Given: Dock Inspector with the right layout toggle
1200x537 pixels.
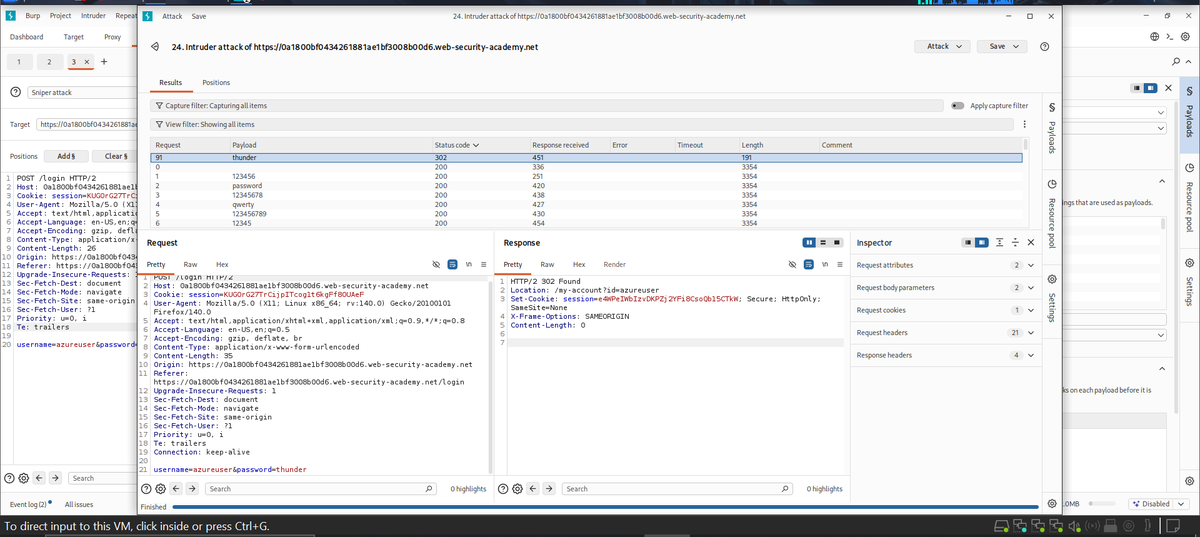Looking at the screenshot, I should point(982,243).
